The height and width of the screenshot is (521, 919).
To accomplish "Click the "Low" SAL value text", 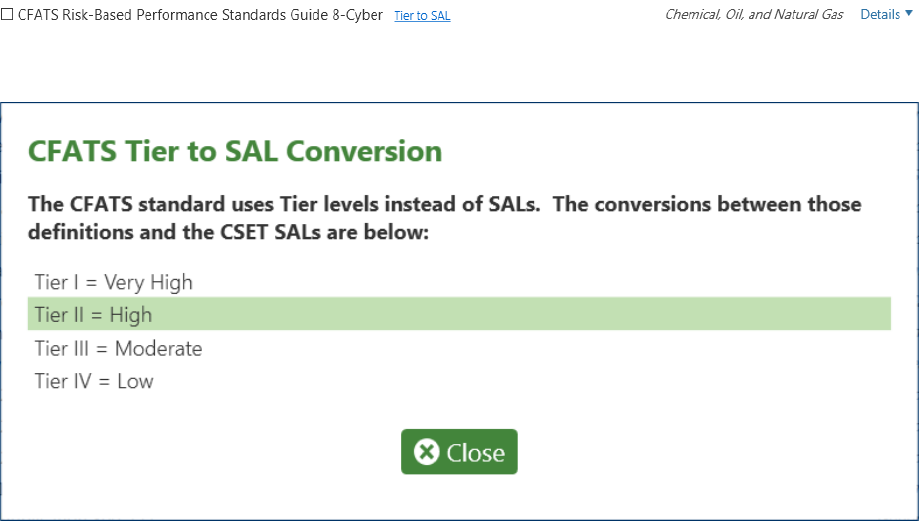I will coord(135,381).
